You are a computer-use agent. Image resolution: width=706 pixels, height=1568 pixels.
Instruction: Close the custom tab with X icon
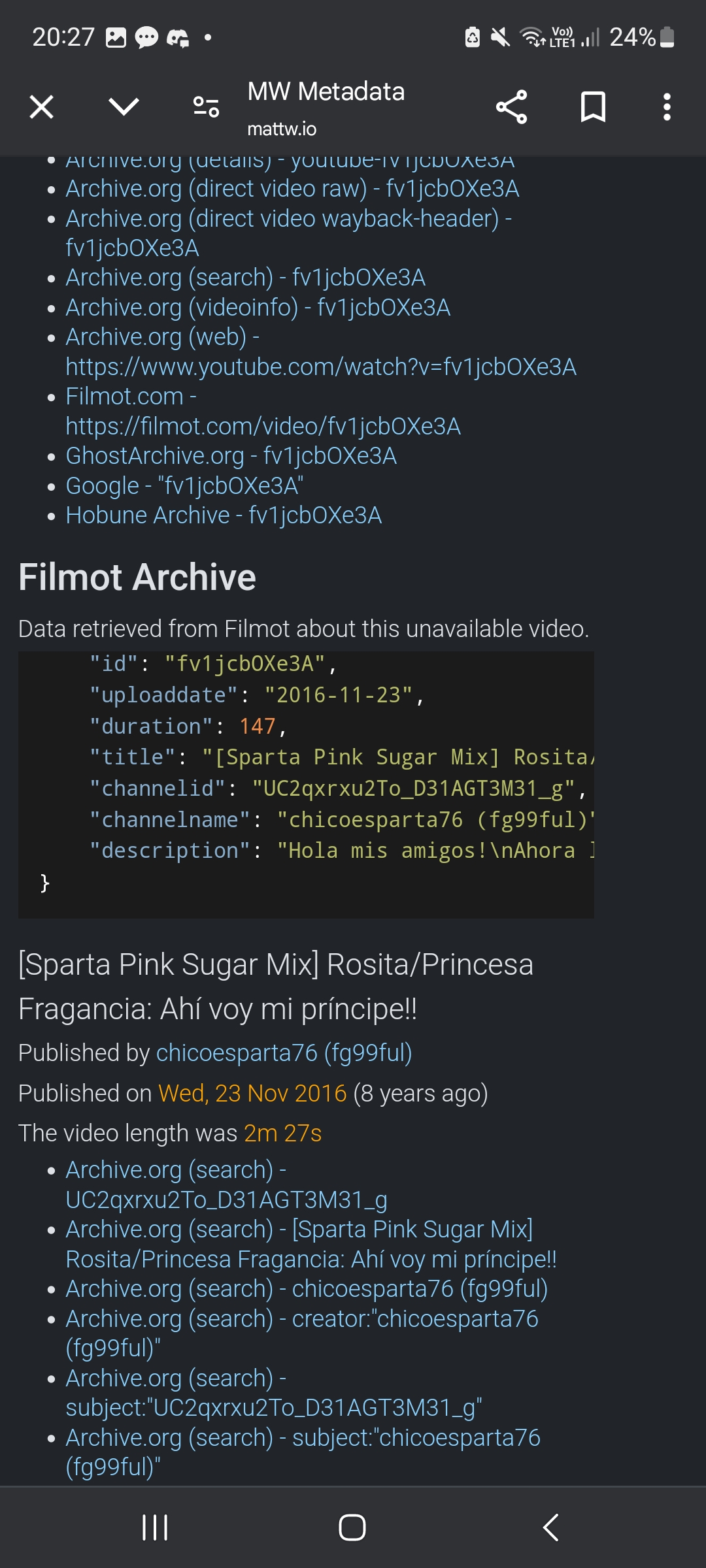[x=42, y=106]
